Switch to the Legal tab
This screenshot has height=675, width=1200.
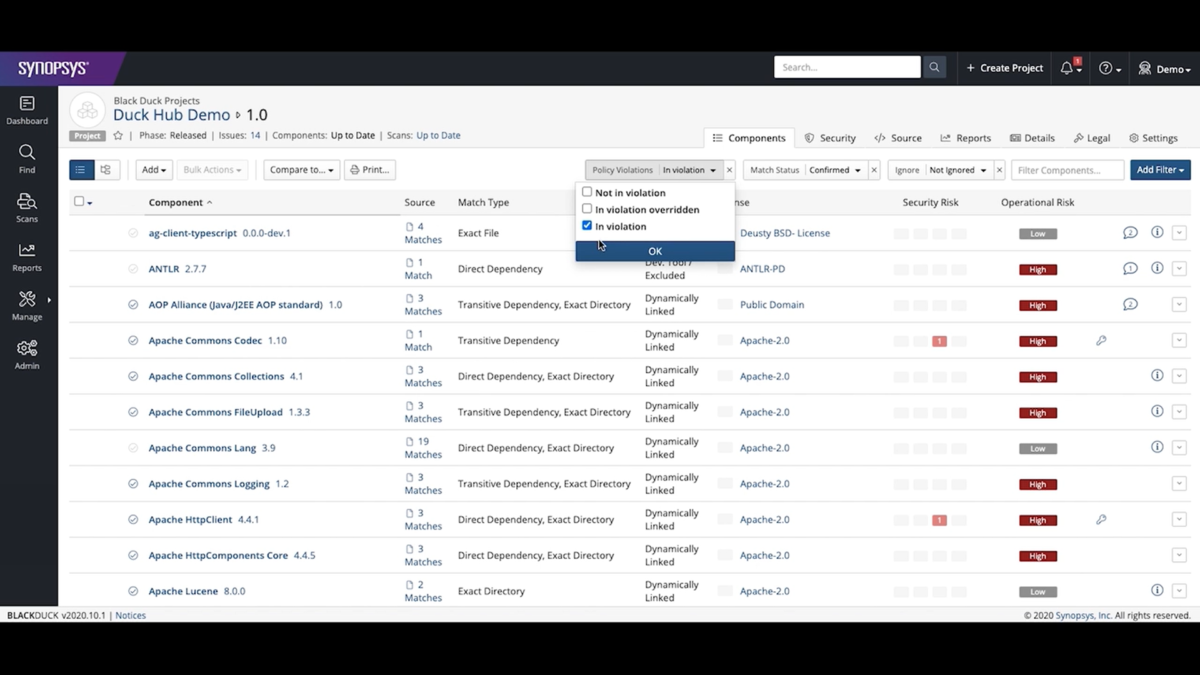click(1092, 138)
